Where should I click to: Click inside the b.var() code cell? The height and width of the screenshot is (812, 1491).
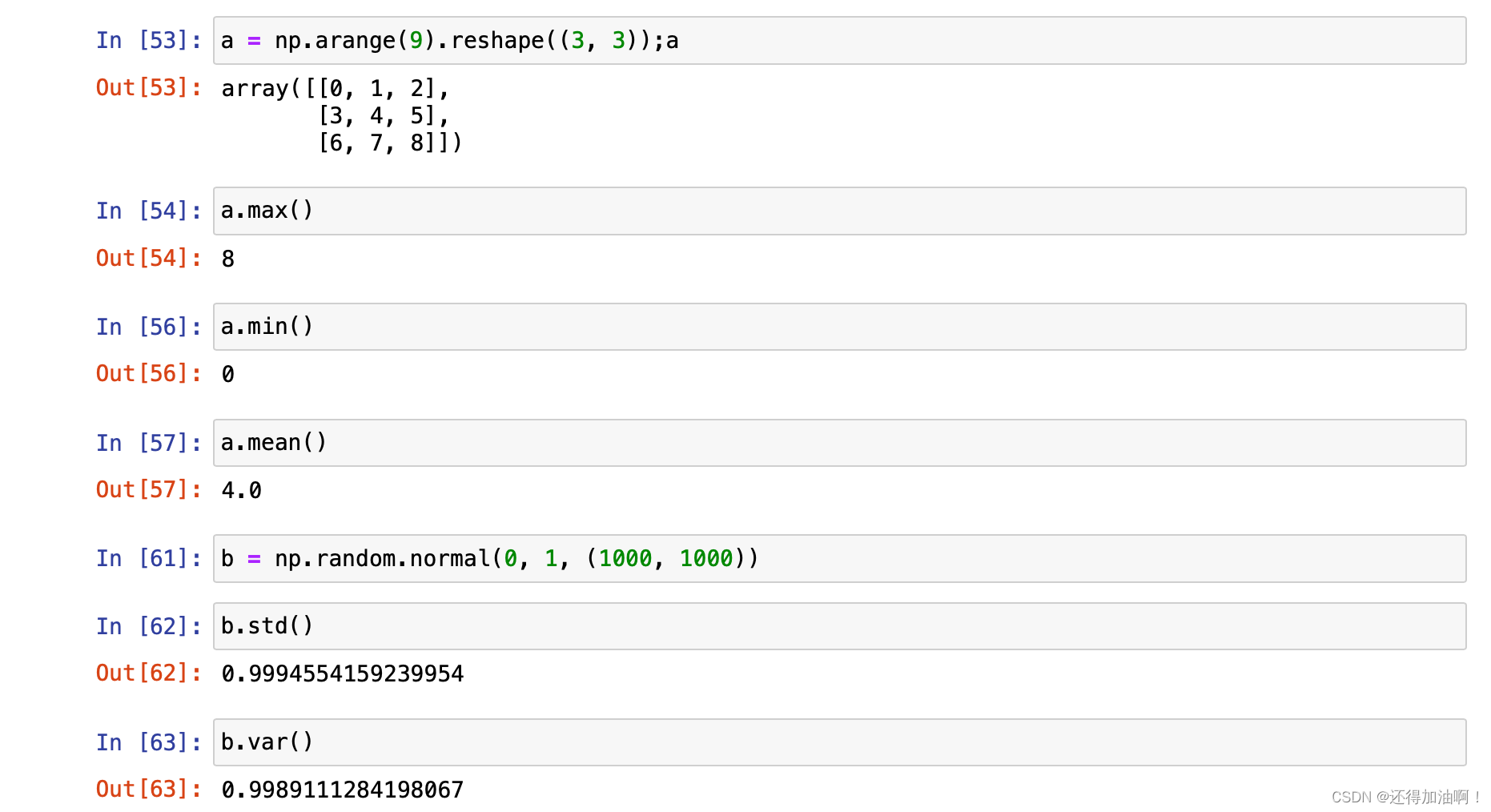(x=838, y=742)
